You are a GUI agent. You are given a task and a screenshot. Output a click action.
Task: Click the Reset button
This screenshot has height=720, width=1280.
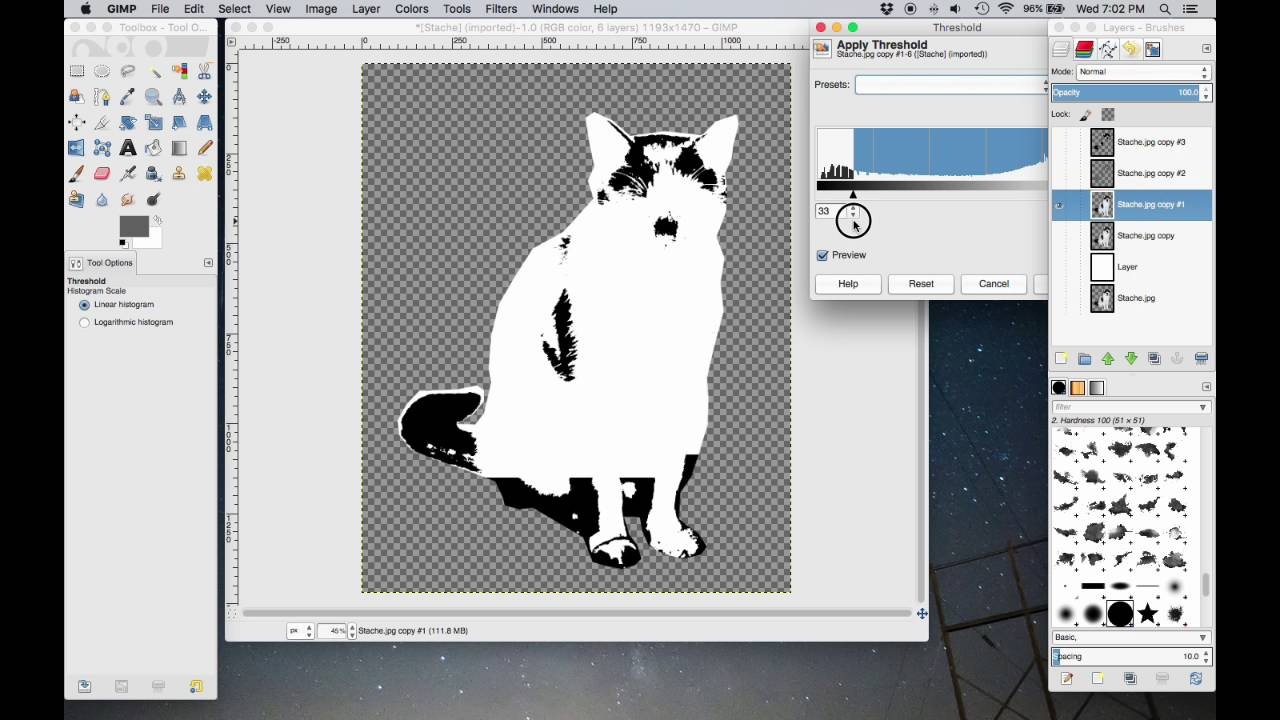tap(921, 284)
